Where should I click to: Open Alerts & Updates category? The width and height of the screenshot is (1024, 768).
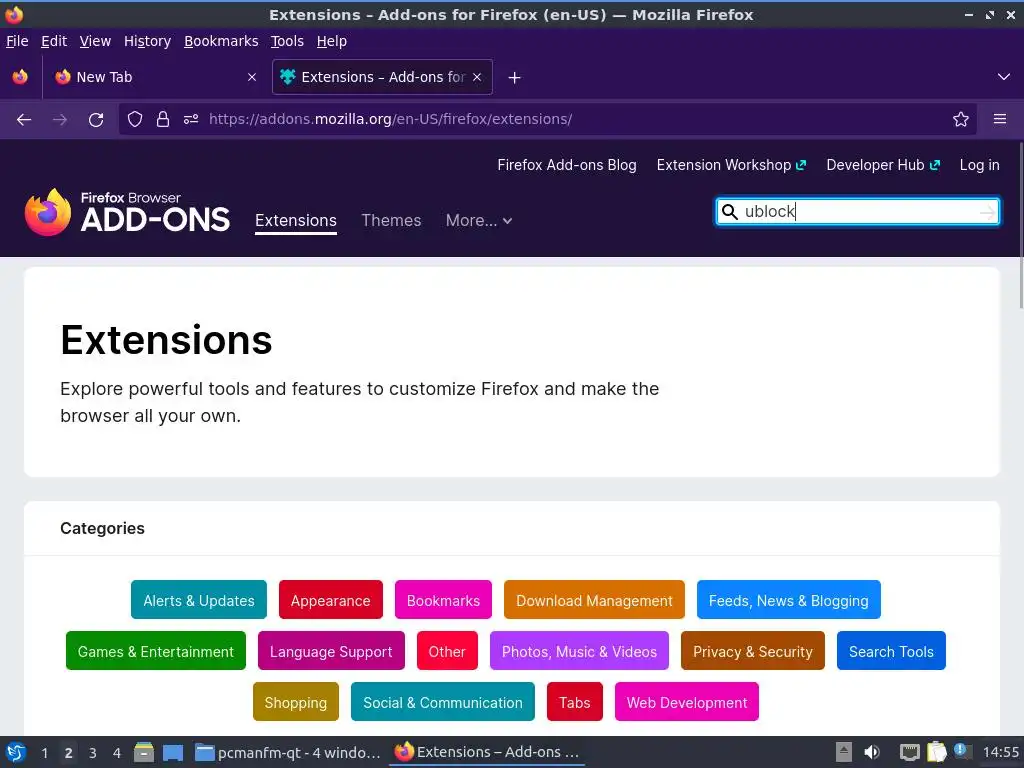[199, 600]
